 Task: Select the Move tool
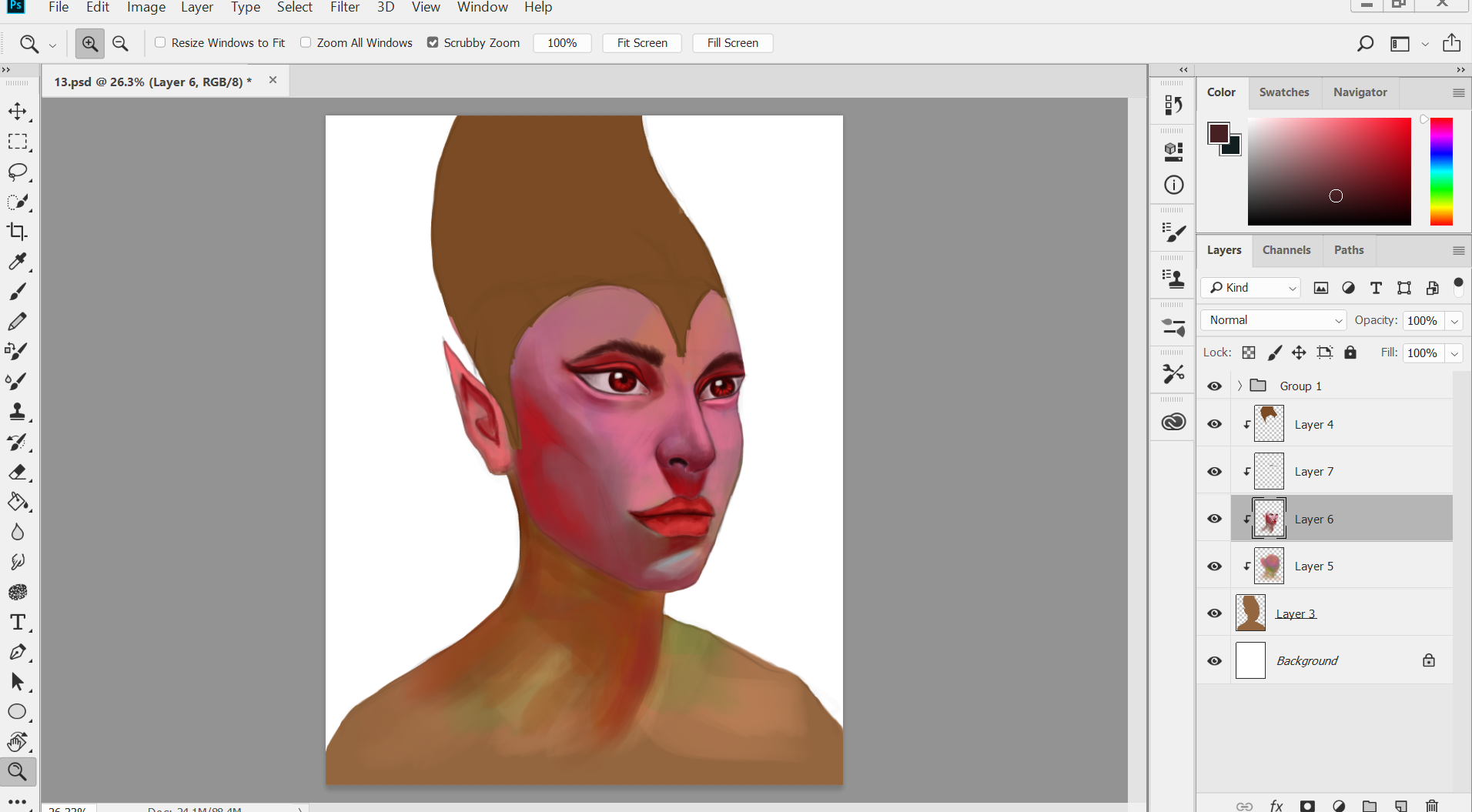(x=17, y=112)
